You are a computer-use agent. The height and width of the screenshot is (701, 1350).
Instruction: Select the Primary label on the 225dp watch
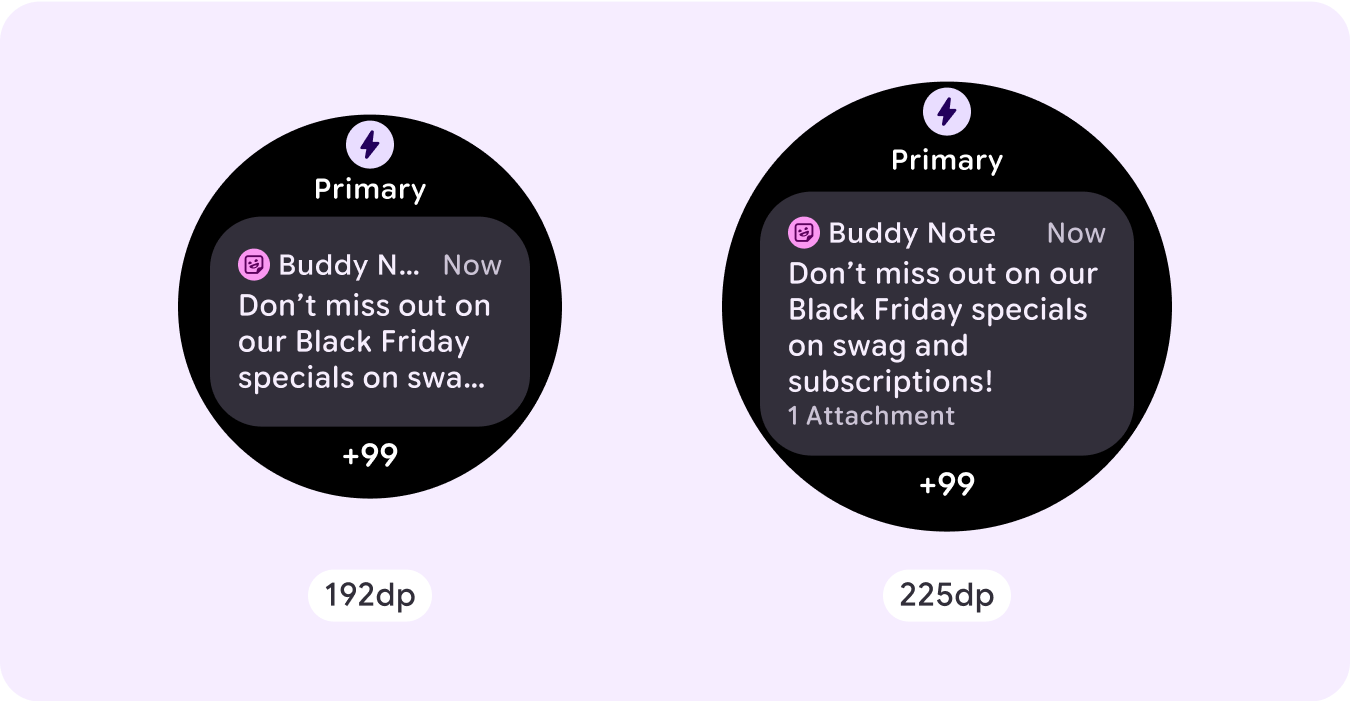pyautogui.click(x=947, y=160)
